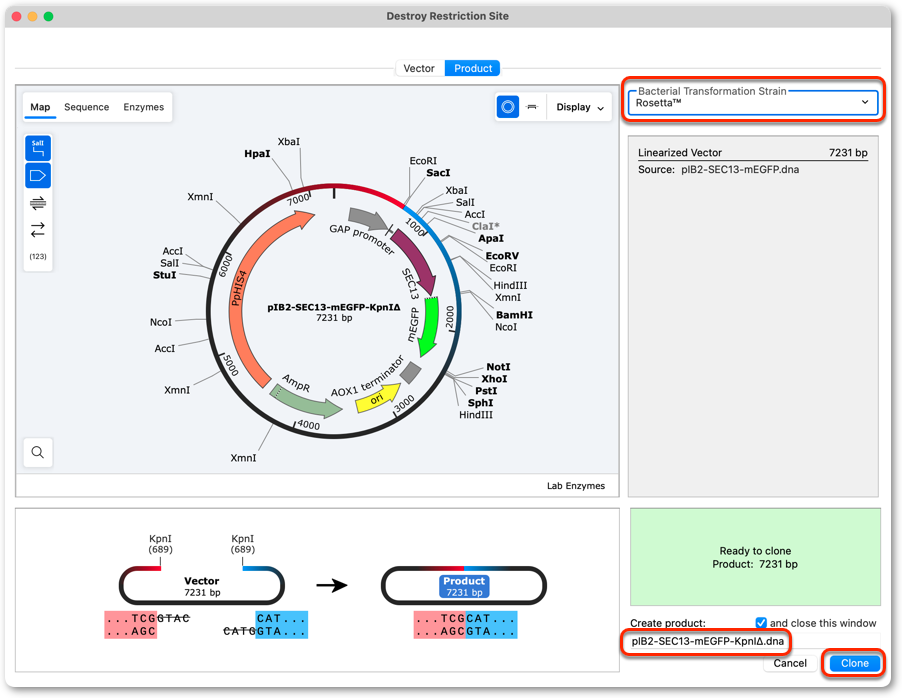Image resolution: width=902 pixels, height=698 pixels.
Task: Click the PstI enzyme site label
Action: (x=486, y=391)
